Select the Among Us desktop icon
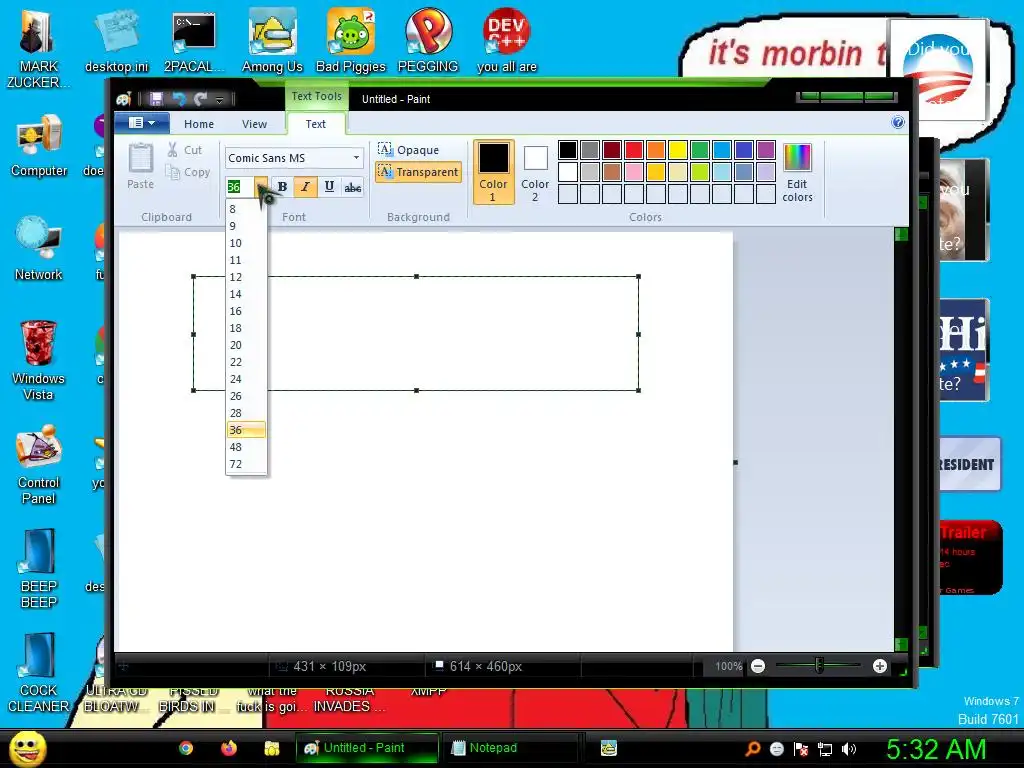Image resolution: width=1024 pixels, height=768 pixels. coord(272,40)
